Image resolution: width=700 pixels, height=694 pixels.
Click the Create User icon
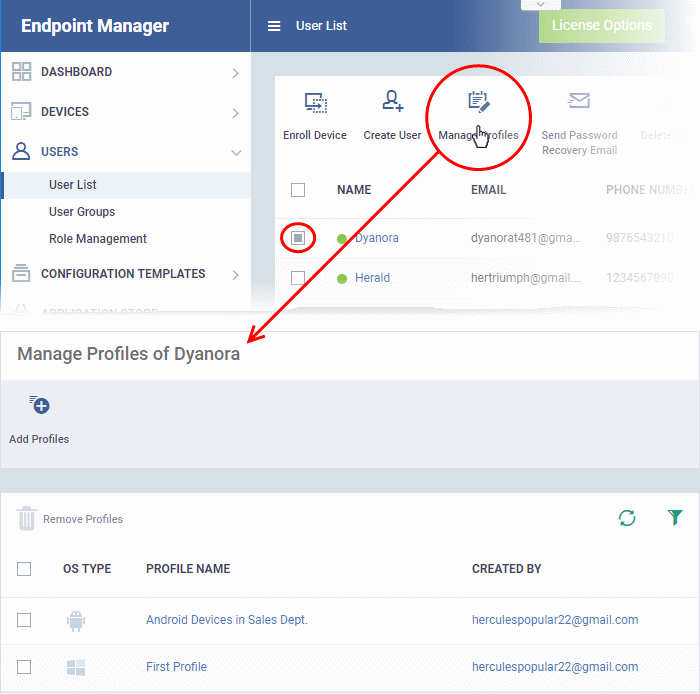pos(392,101)
